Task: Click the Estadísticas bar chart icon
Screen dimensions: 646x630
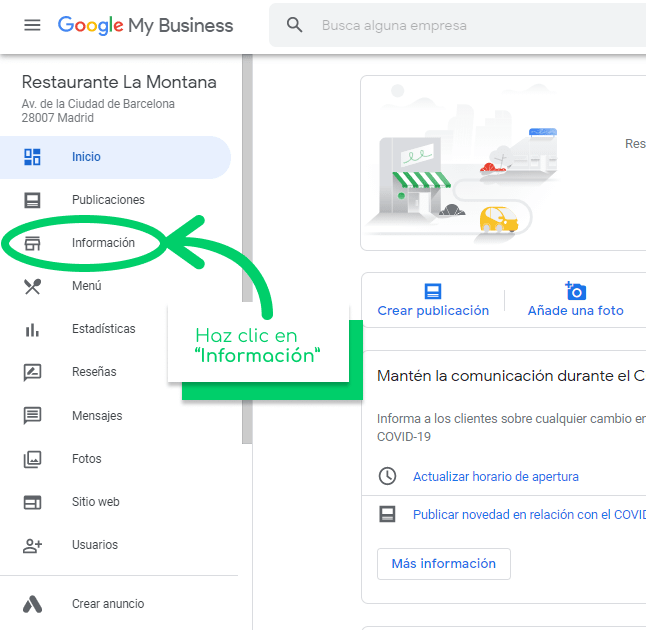Action: pyautogui.click(x=32, y=330)
